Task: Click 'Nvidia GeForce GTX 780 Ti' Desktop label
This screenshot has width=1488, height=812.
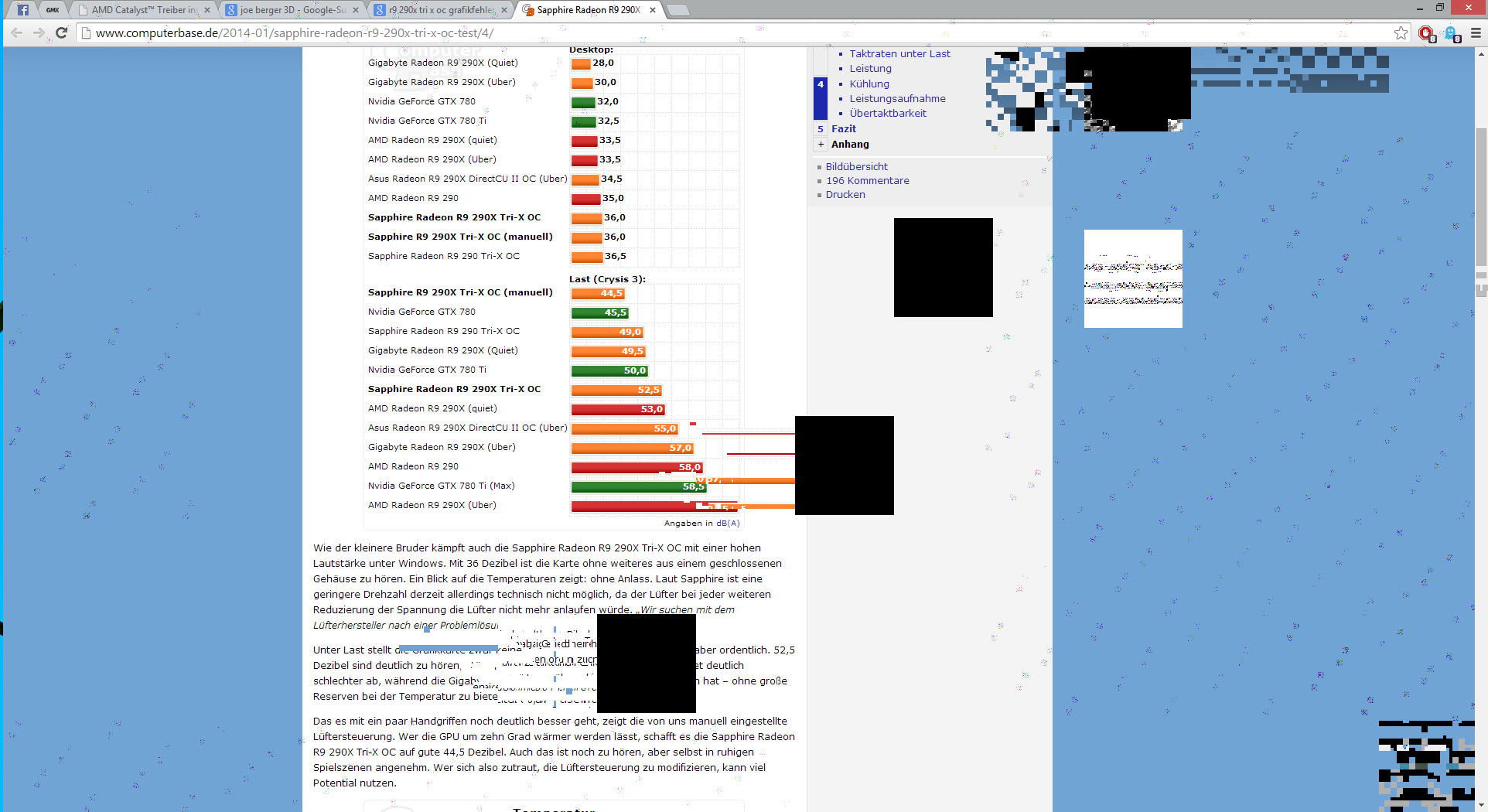Action: [427, 121]
